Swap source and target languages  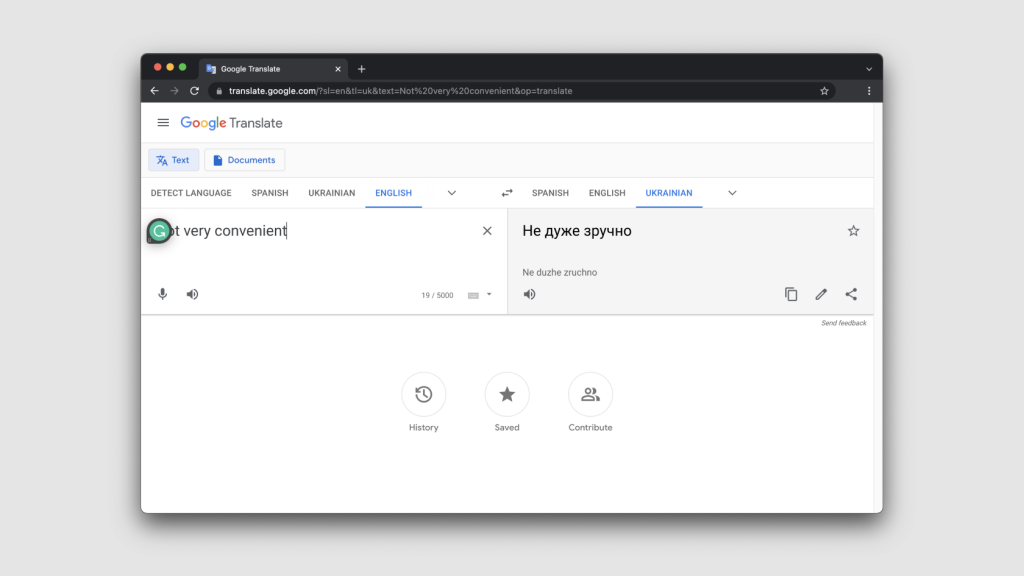click(507, 193)
